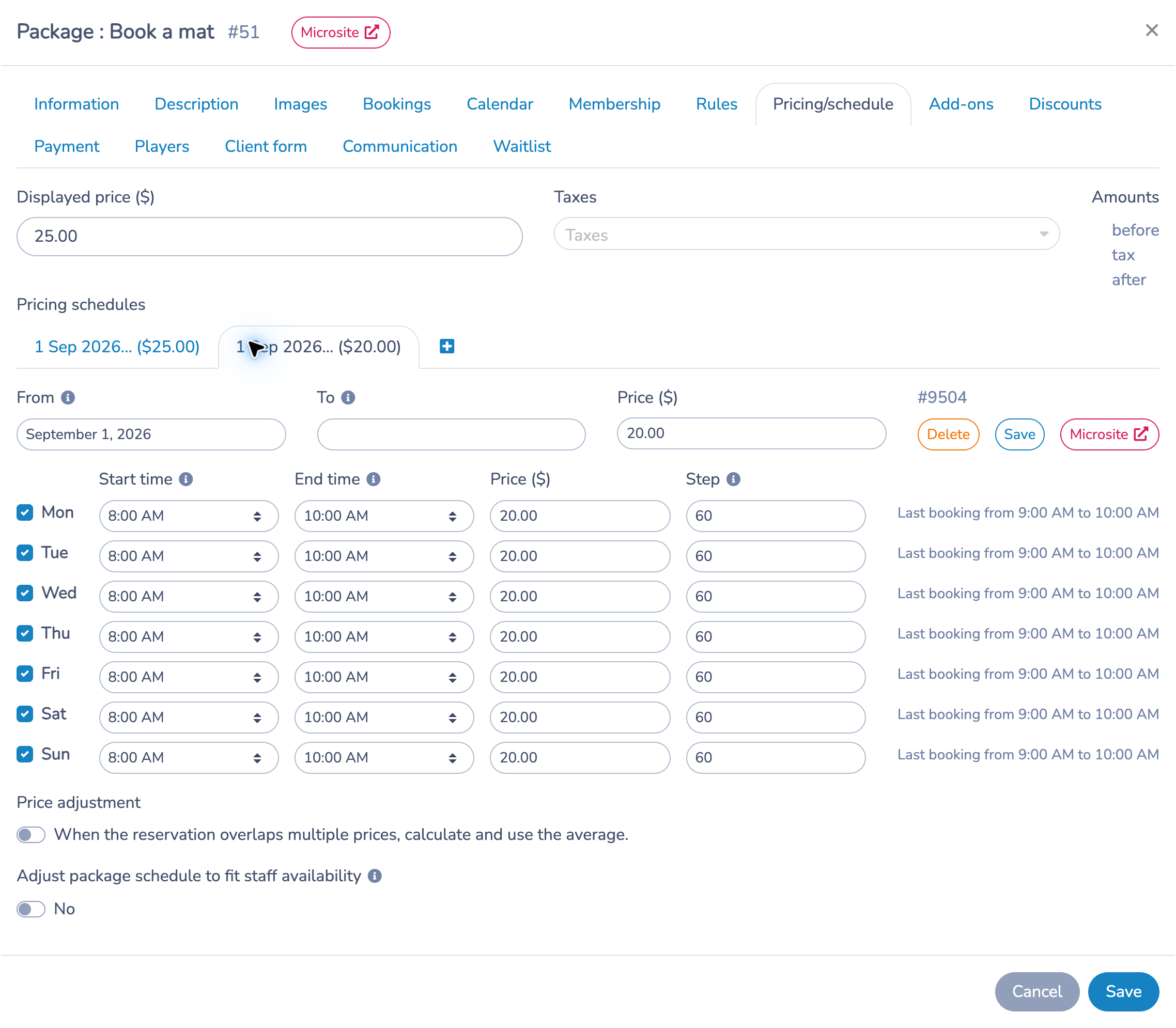Click the Displayed price field
The height and width of the screenshot is (1028, 1176).
coord(270,237)
